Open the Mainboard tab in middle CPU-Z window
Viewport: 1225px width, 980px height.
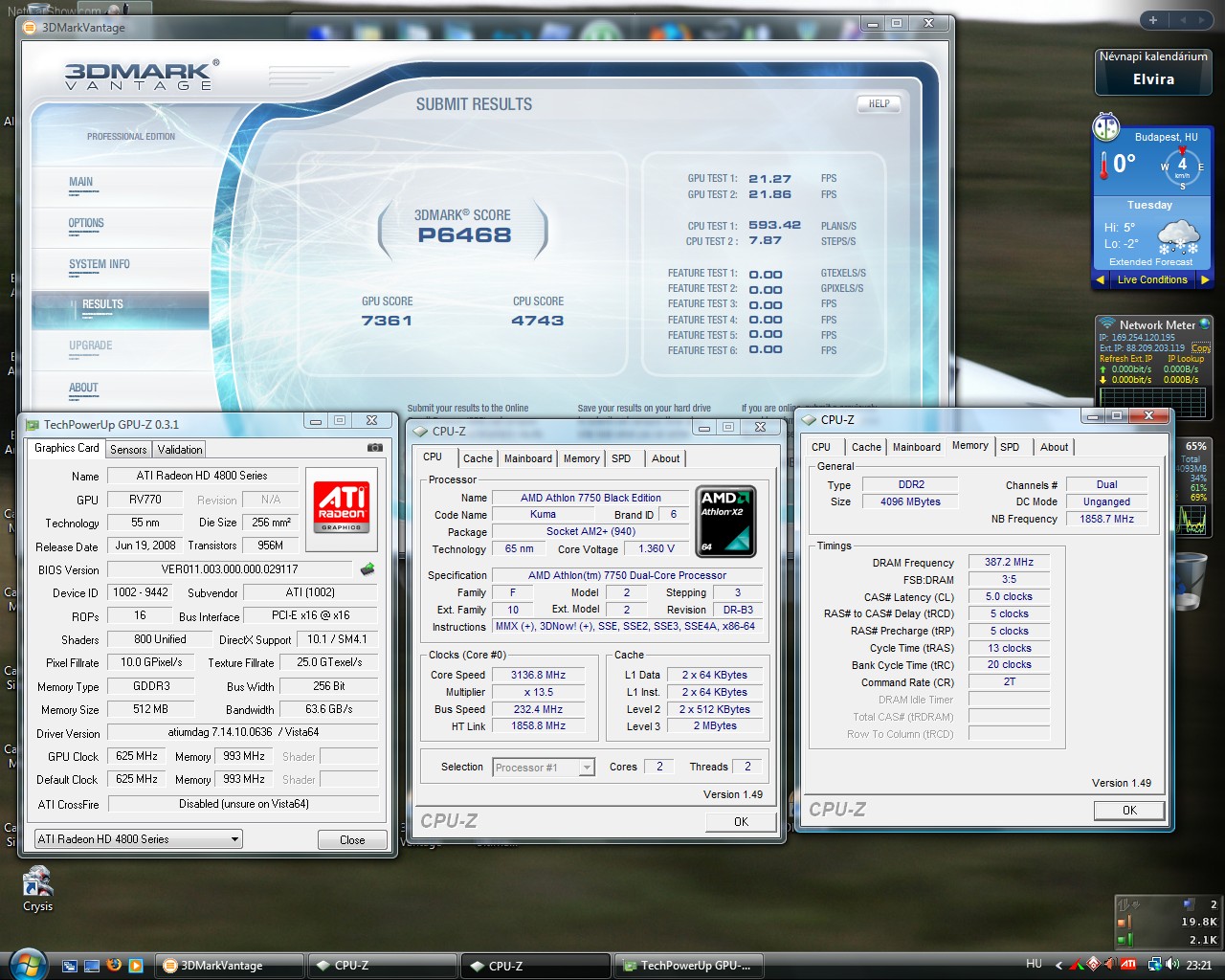tap(528, 458)
